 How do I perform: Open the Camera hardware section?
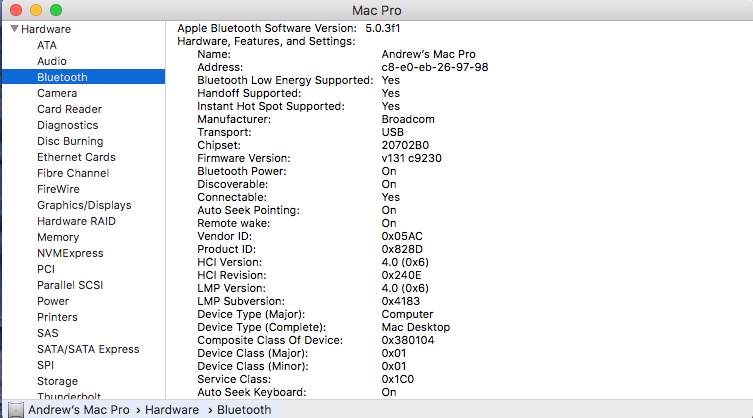[x=57, y=93]
